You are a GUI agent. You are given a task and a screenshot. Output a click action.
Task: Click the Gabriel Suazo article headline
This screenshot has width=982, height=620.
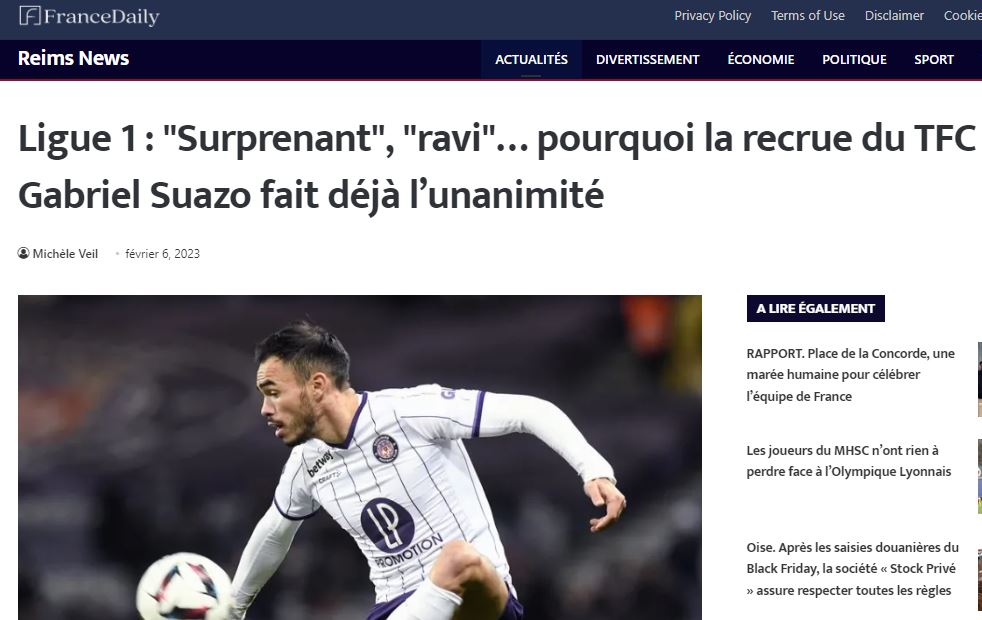(497, 167)
